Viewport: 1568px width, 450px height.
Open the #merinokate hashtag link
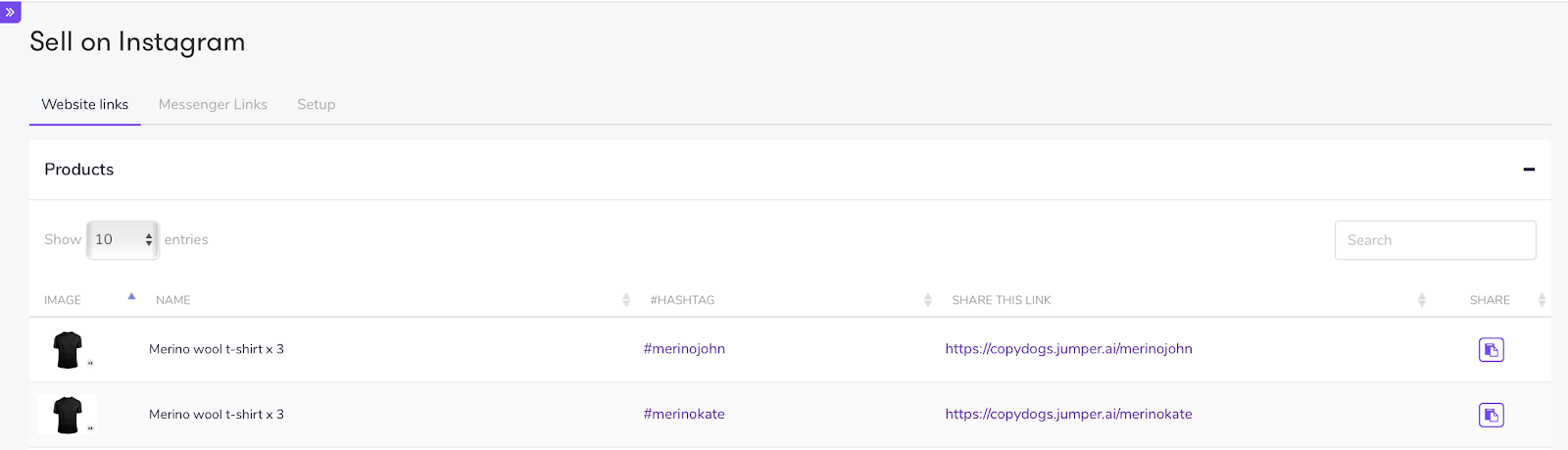coord(684,415)
